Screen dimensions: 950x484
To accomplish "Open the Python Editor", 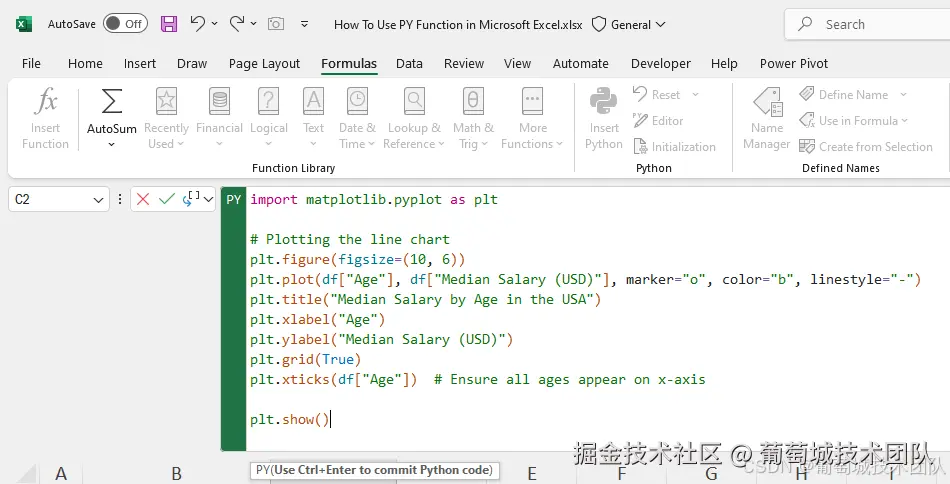I will (658, 121).
